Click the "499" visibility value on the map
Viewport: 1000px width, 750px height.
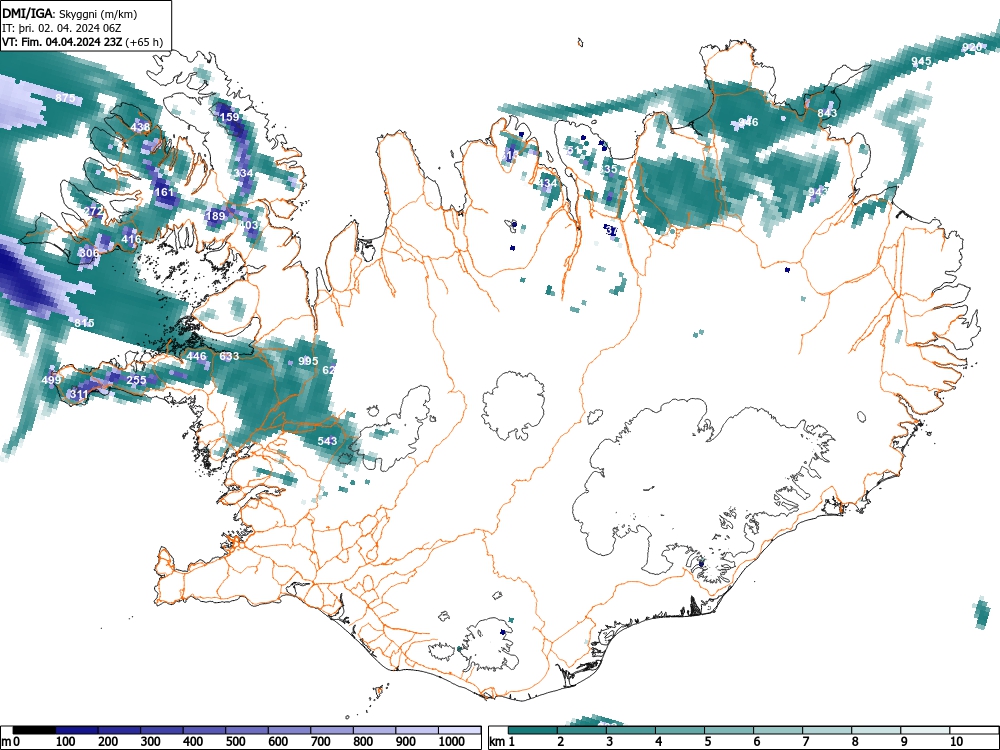[51, 380]
